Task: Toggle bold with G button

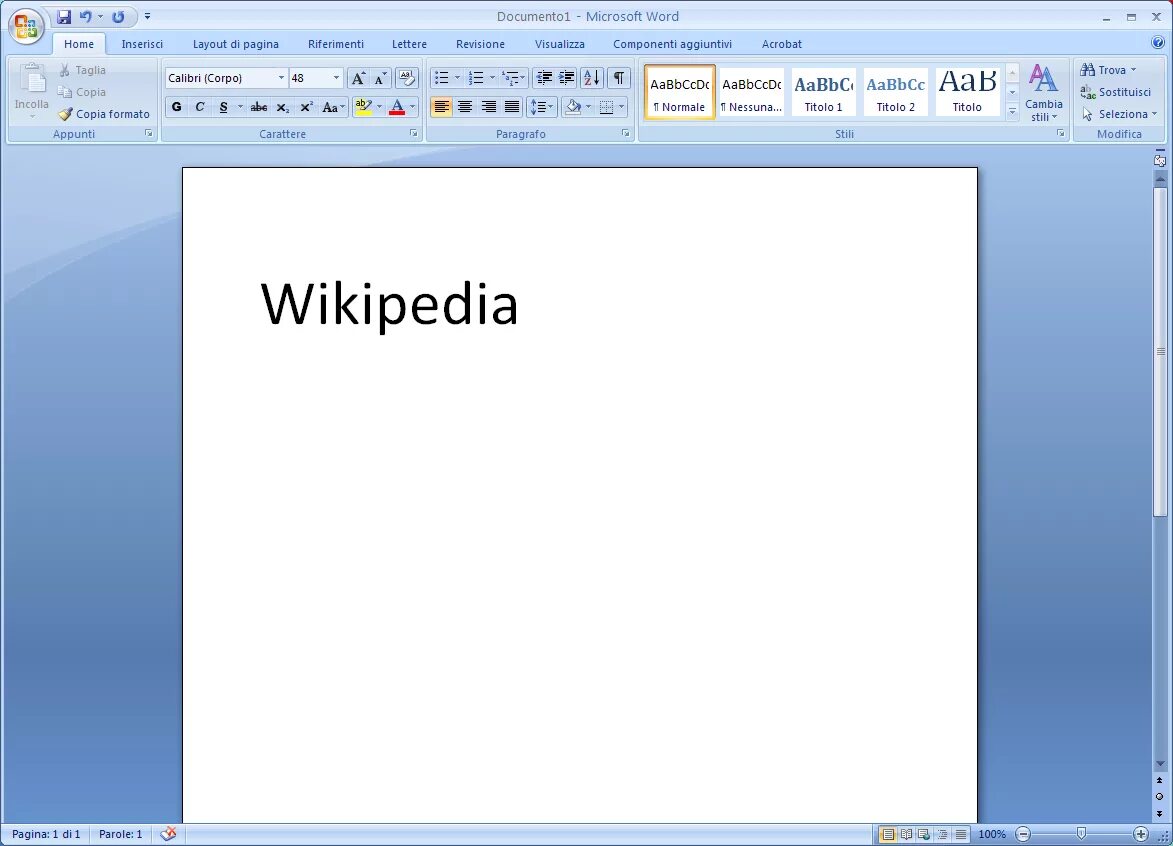Action: [177, 107]
